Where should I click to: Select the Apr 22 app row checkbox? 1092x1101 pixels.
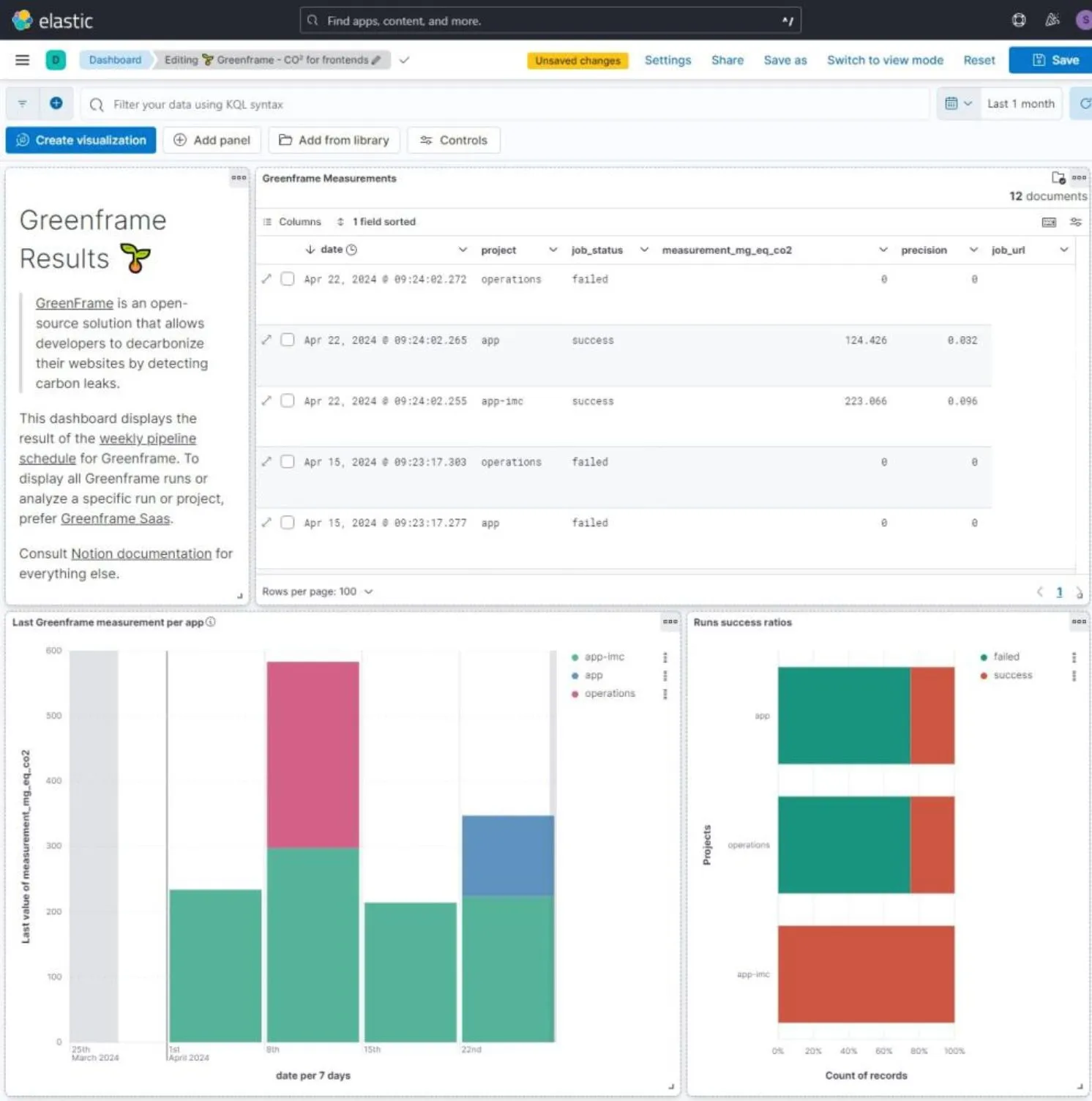point(288,340)
